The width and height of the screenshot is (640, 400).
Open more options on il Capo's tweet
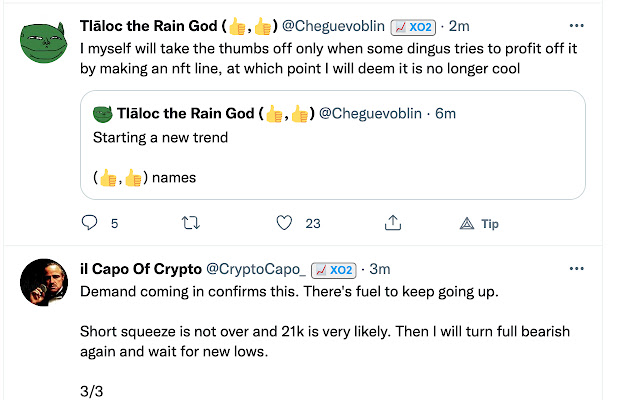pos(576,269)
